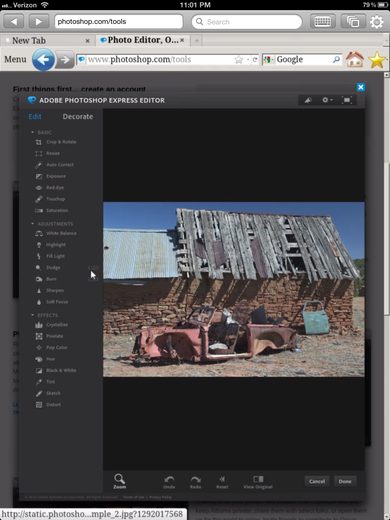Image resolution: width=390 pixels, height=520 pixels.
Task: Apply the Sketch effect
Action: click(x=48, y=393)
